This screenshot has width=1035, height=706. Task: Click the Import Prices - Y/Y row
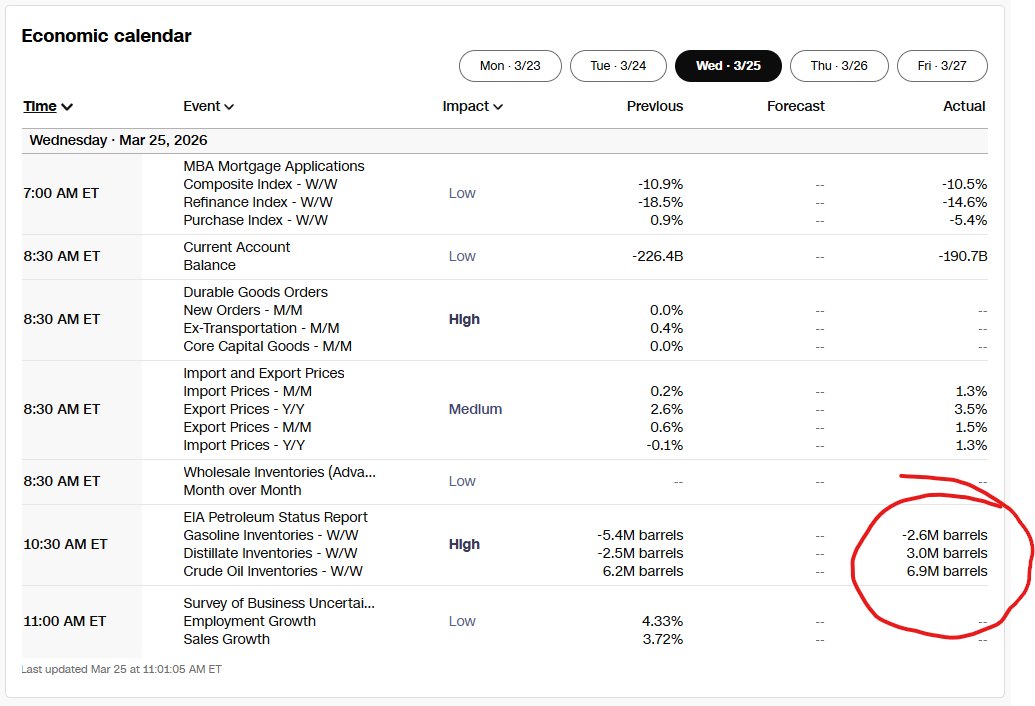[x=244, y=445]
